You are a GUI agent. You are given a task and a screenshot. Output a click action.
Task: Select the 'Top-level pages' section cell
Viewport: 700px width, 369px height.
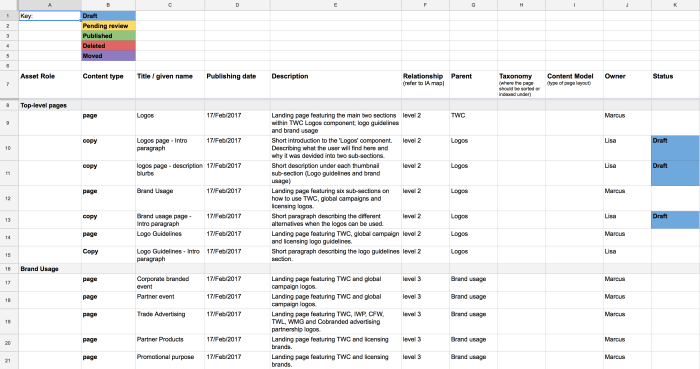click(50, 106)
